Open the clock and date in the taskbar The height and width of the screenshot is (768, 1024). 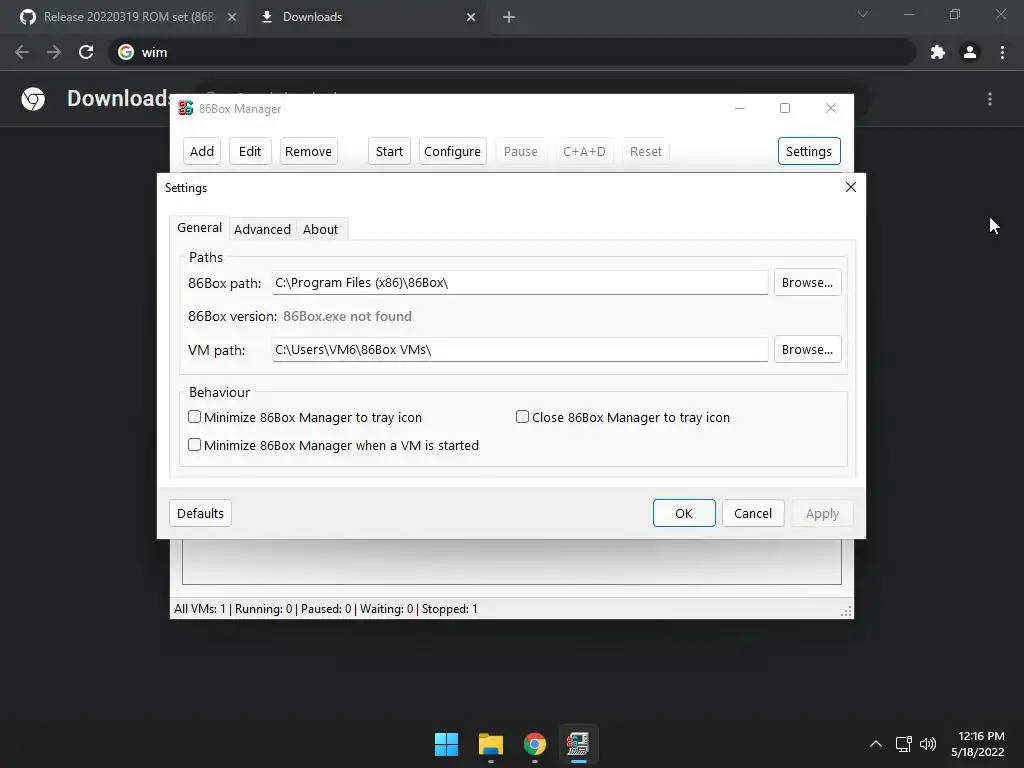click(978, 744)
